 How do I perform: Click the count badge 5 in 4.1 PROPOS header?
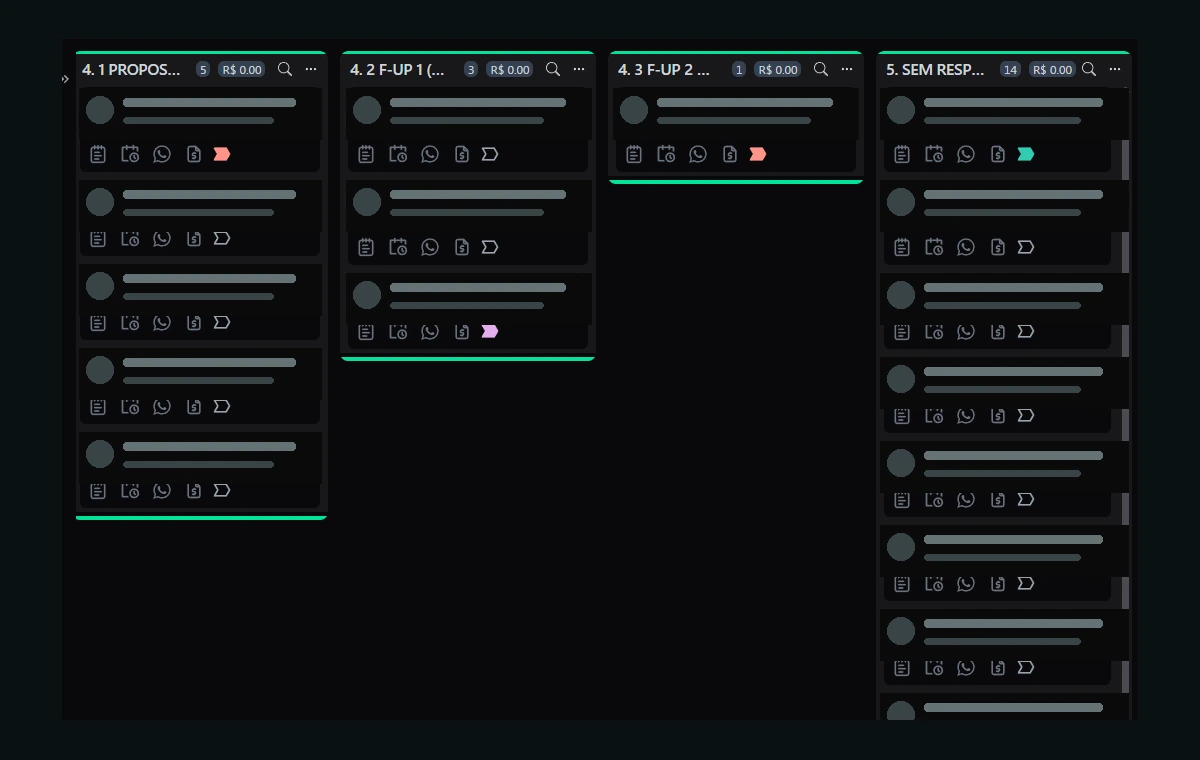coord(203,70)
